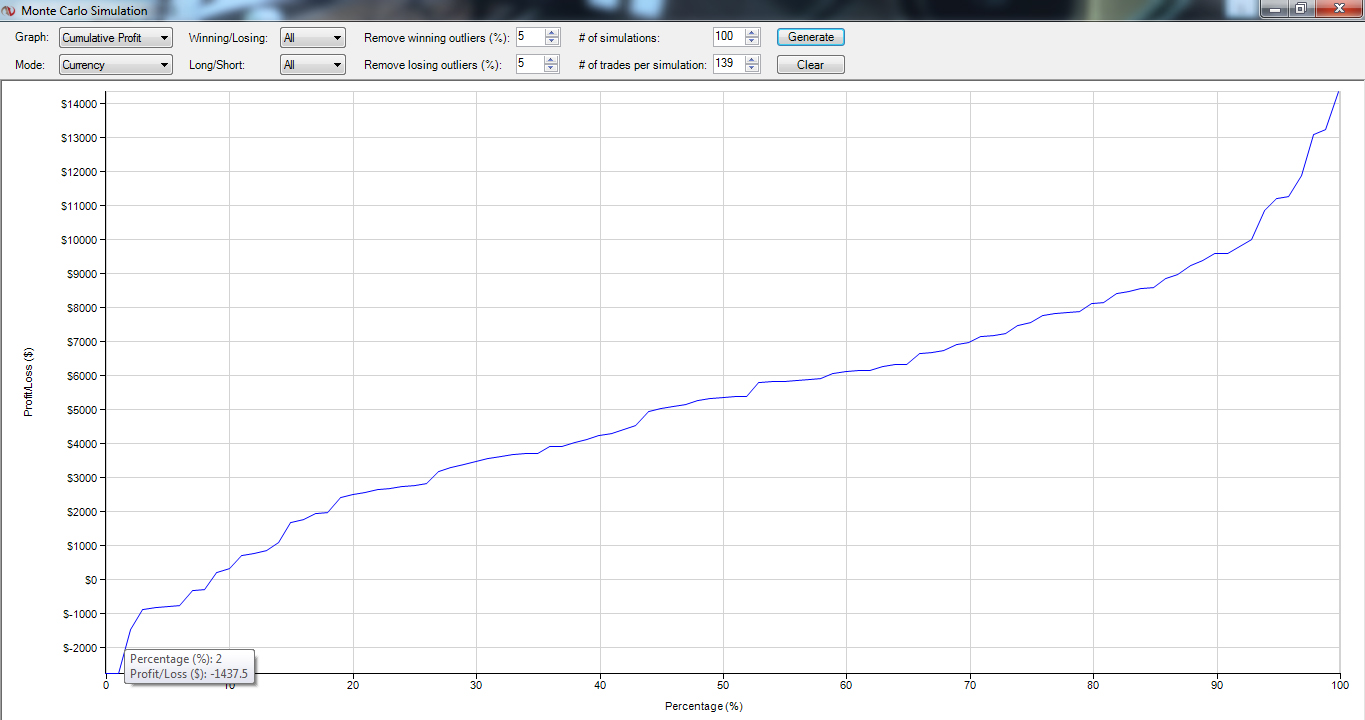Open the Long/Short filter dropdown
This screenshot has height=720, width=1365.
click(x=313, y=65)
